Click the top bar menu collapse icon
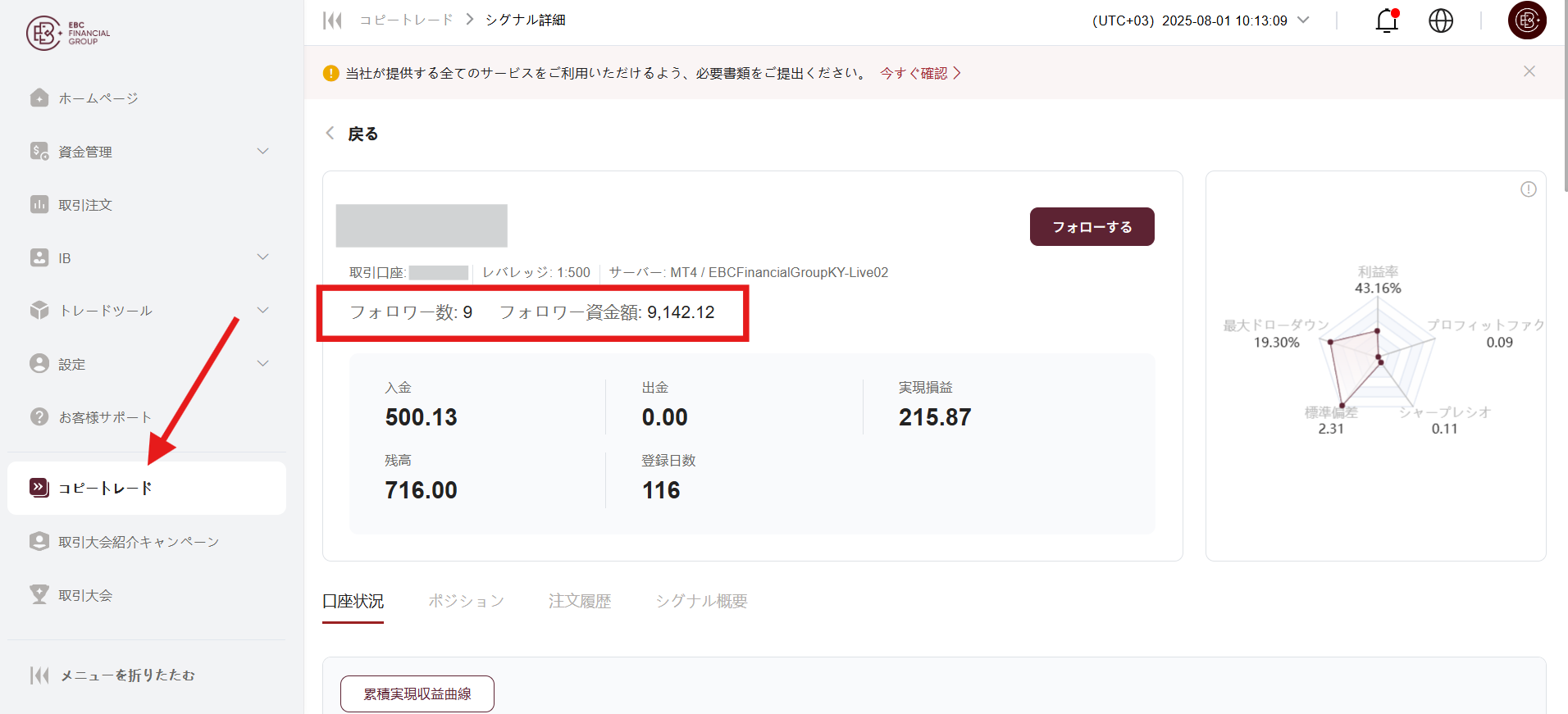The width and height of the screenshot is (1568, 714). click(332, 20)
